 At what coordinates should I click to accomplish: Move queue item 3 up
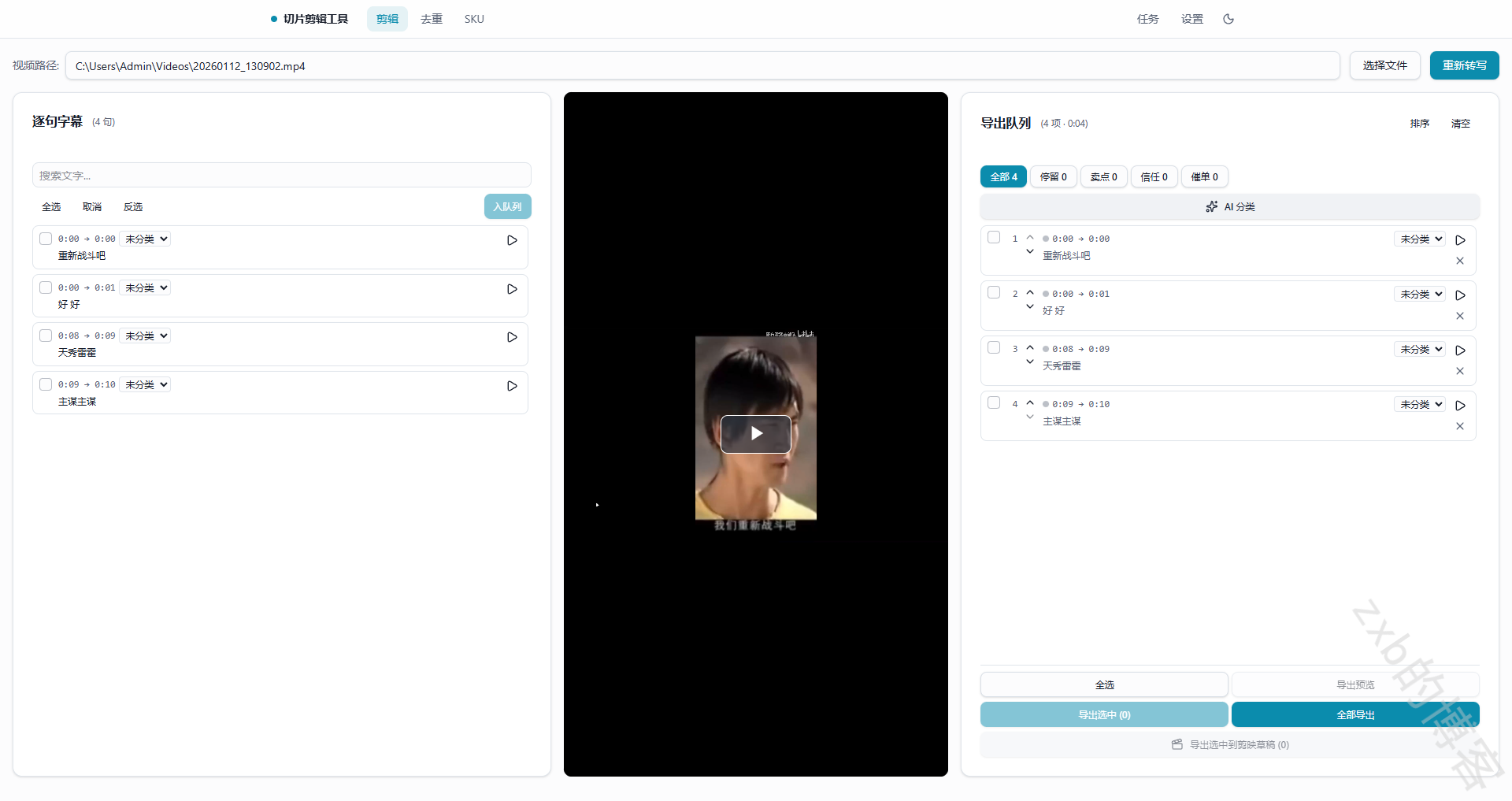(1030, 347)
